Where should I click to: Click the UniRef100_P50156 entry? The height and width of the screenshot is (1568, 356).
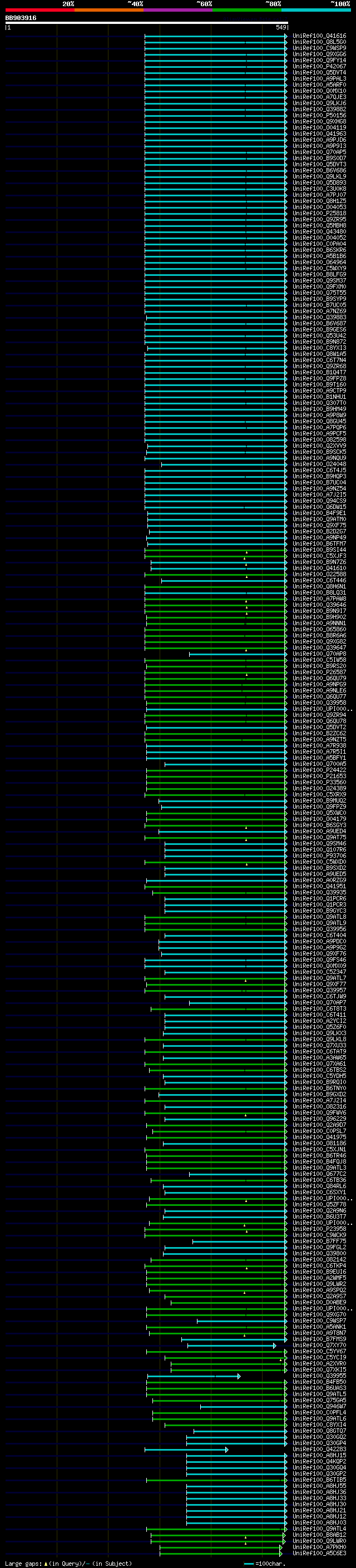coord(319,115)
